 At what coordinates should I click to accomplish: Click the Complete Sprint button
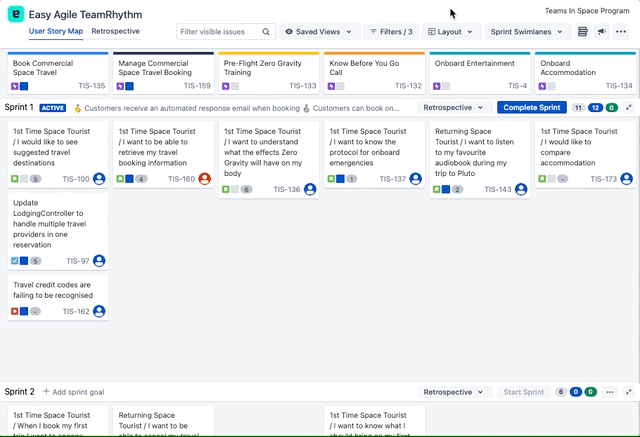(x=531, y=108)
